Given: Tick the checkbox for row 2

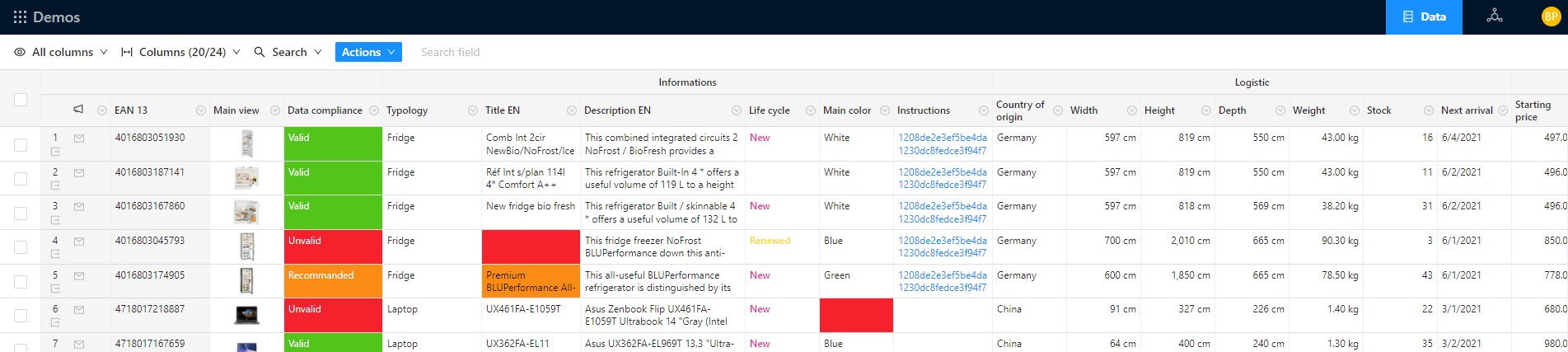Looking at the screenshot, I should [x=21, y=179].
